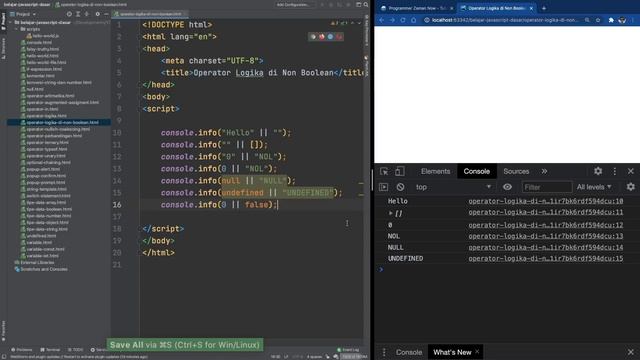Collapse the belajar-javascript-dasar root folder
Image resolution: width=640 pixels, height=360 pixels.
[10, 22]
